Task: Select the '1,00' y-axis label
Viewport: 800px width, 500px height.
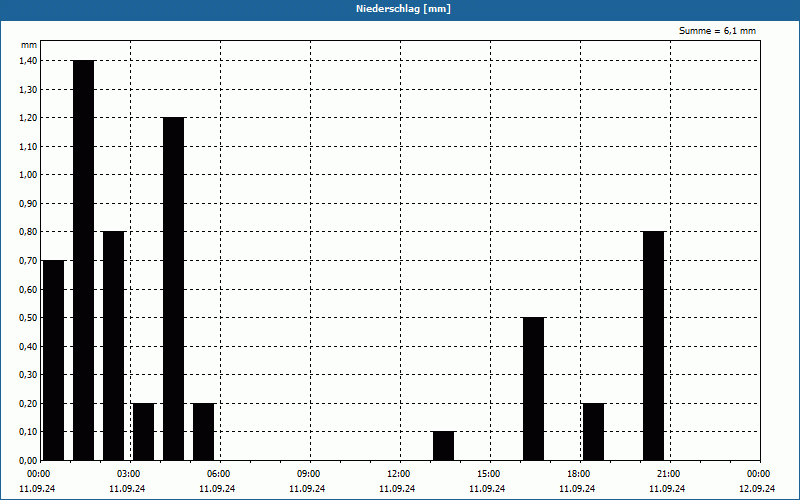Action: click(28, 175)
